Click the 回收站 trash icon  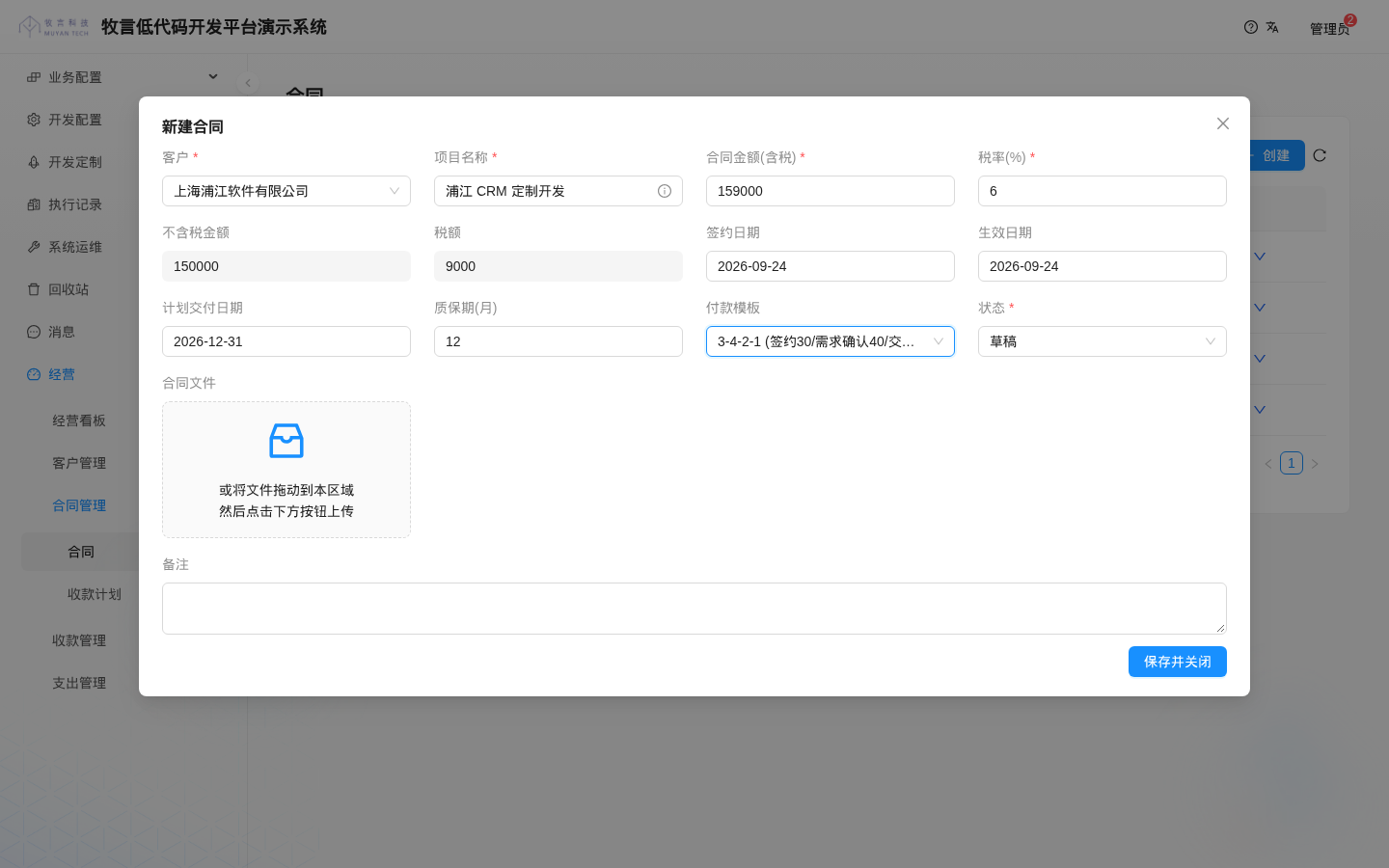(34, 289)
